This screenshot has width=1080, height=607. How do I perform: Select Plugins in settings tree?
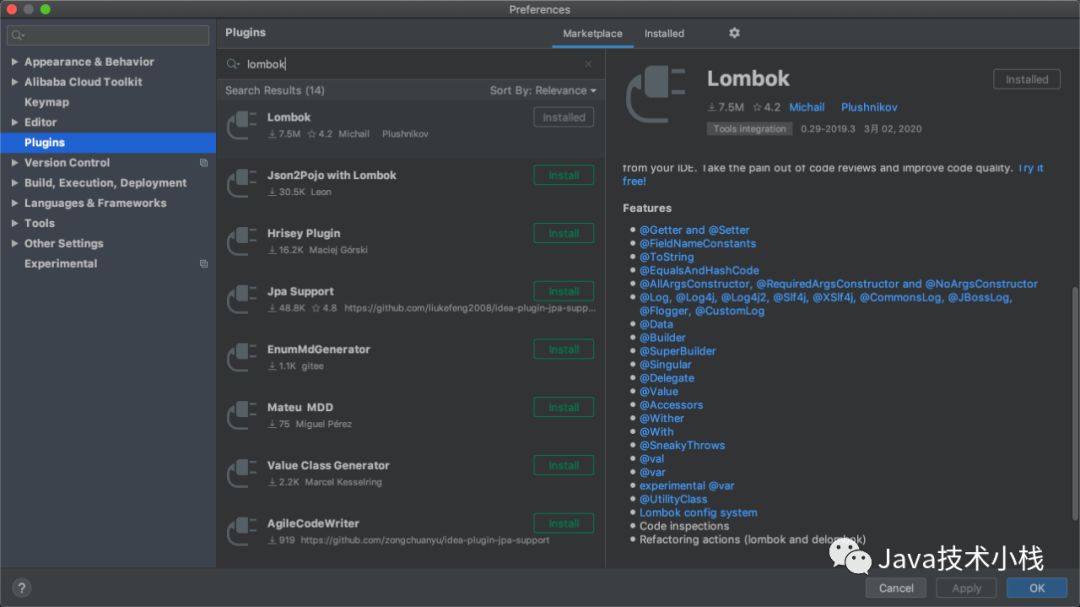click(x=108, y=143)
